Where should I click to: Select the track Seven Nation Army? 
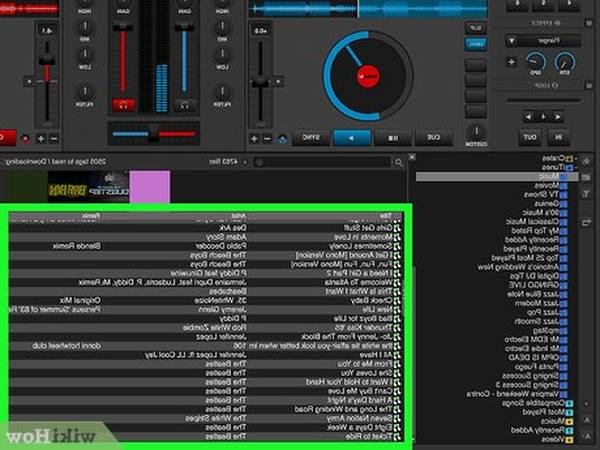pos(205,419)
